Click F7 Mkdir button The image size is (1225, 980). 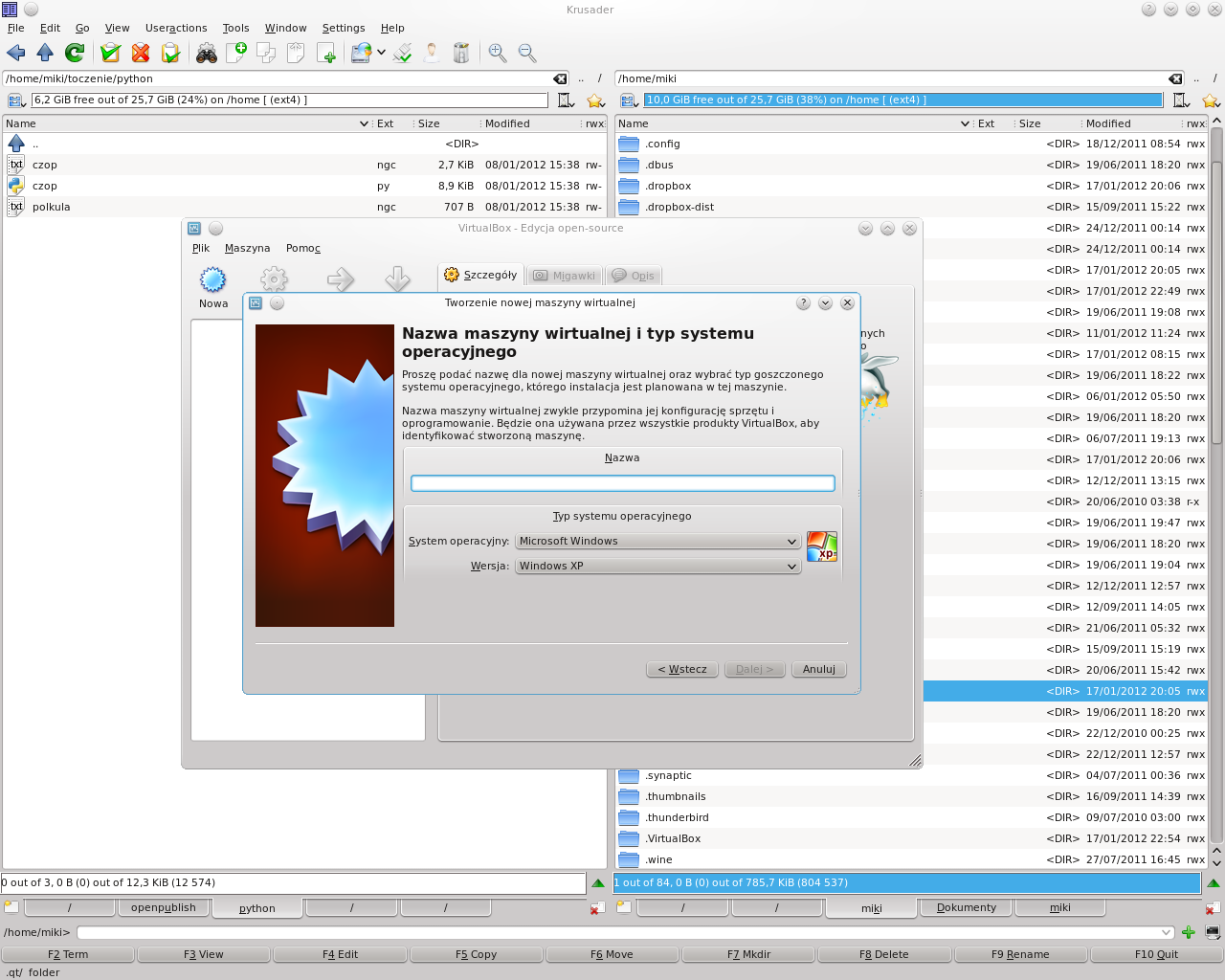tap(748, 954)
